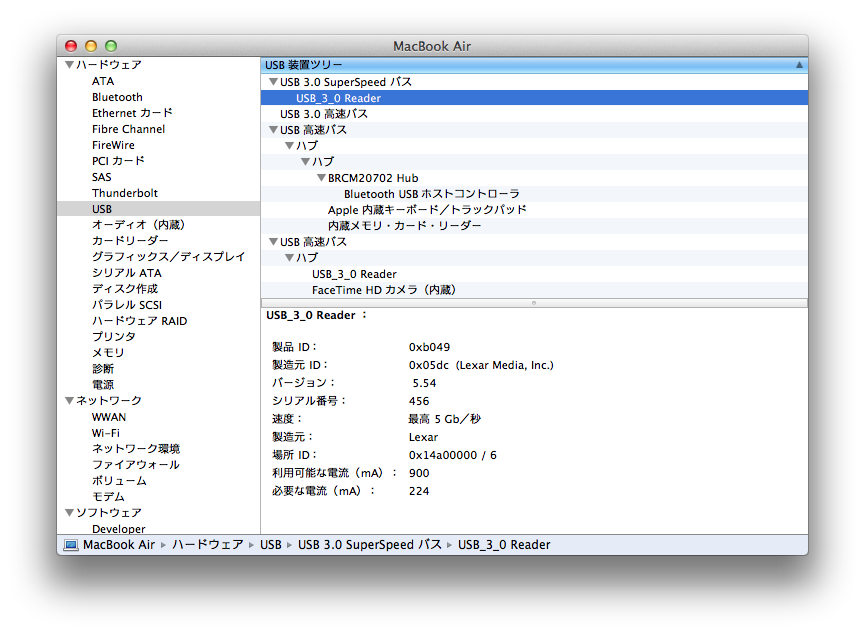This screenshot has width=865, height=634.
Task: Click location ID 0x14a00000 / 6
Action: click(452, 455)
